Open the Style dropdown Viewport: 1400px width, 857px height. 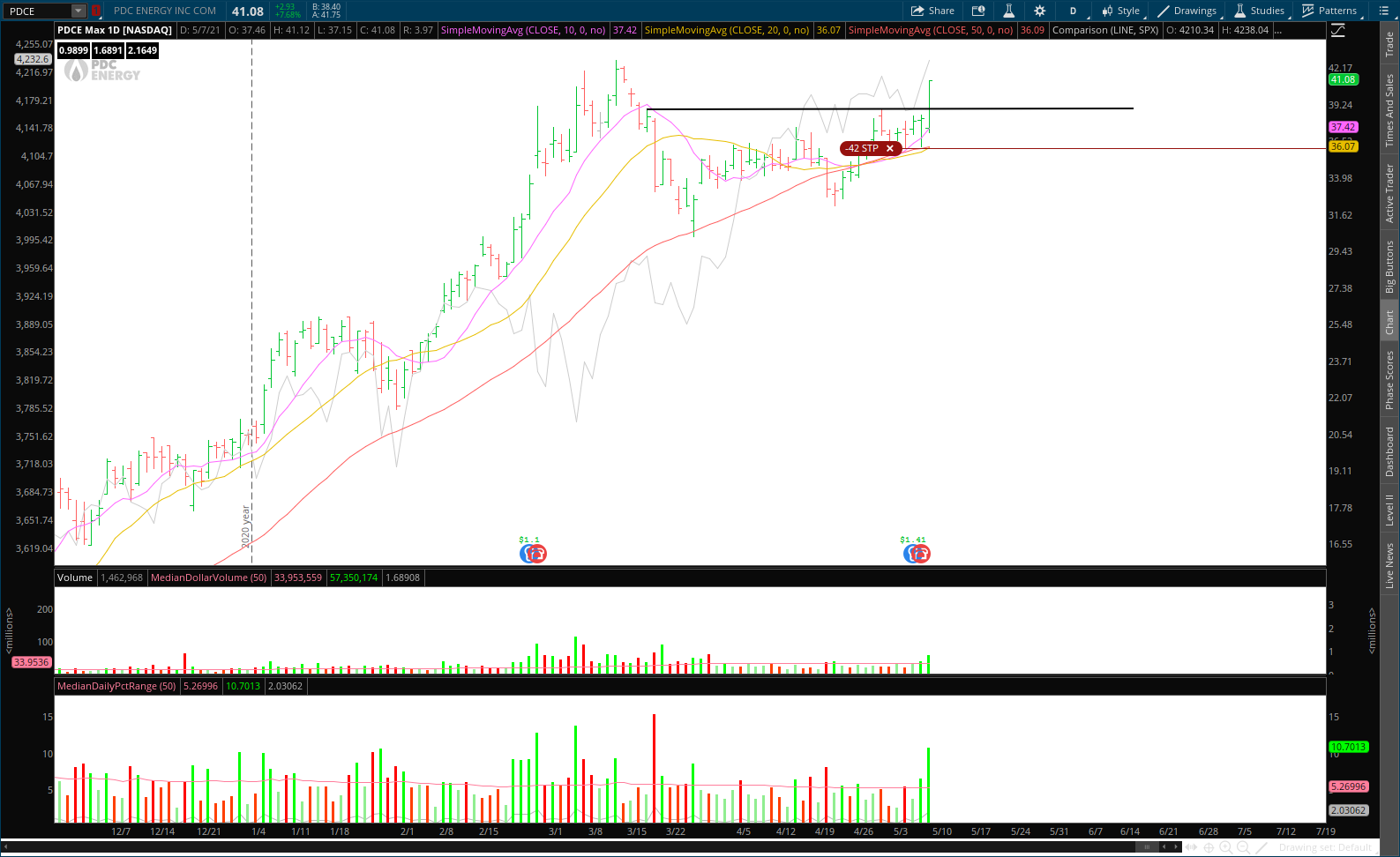pos(1121,11)
